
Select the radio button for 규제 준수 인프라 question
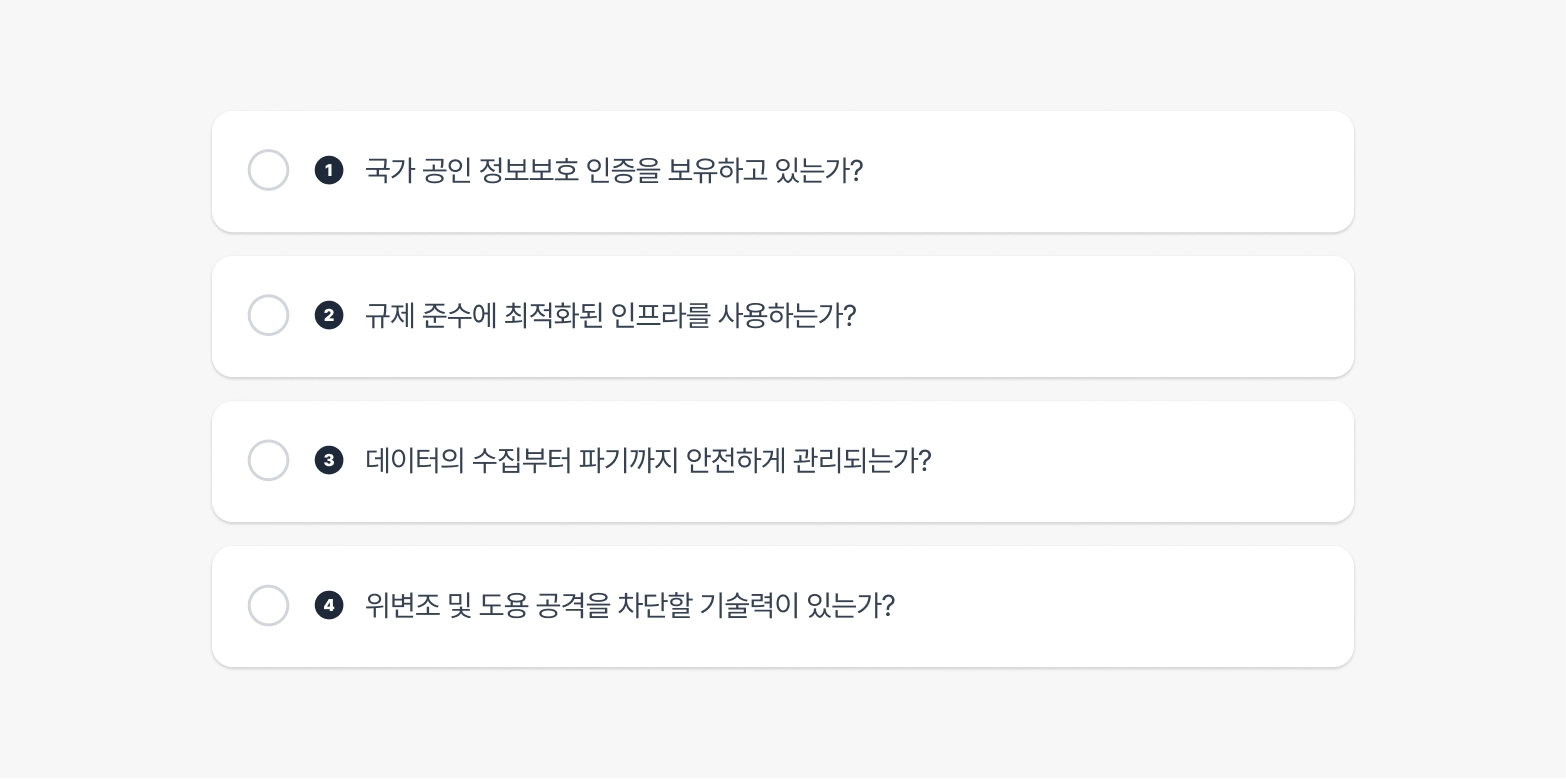[x=268, y=316]
